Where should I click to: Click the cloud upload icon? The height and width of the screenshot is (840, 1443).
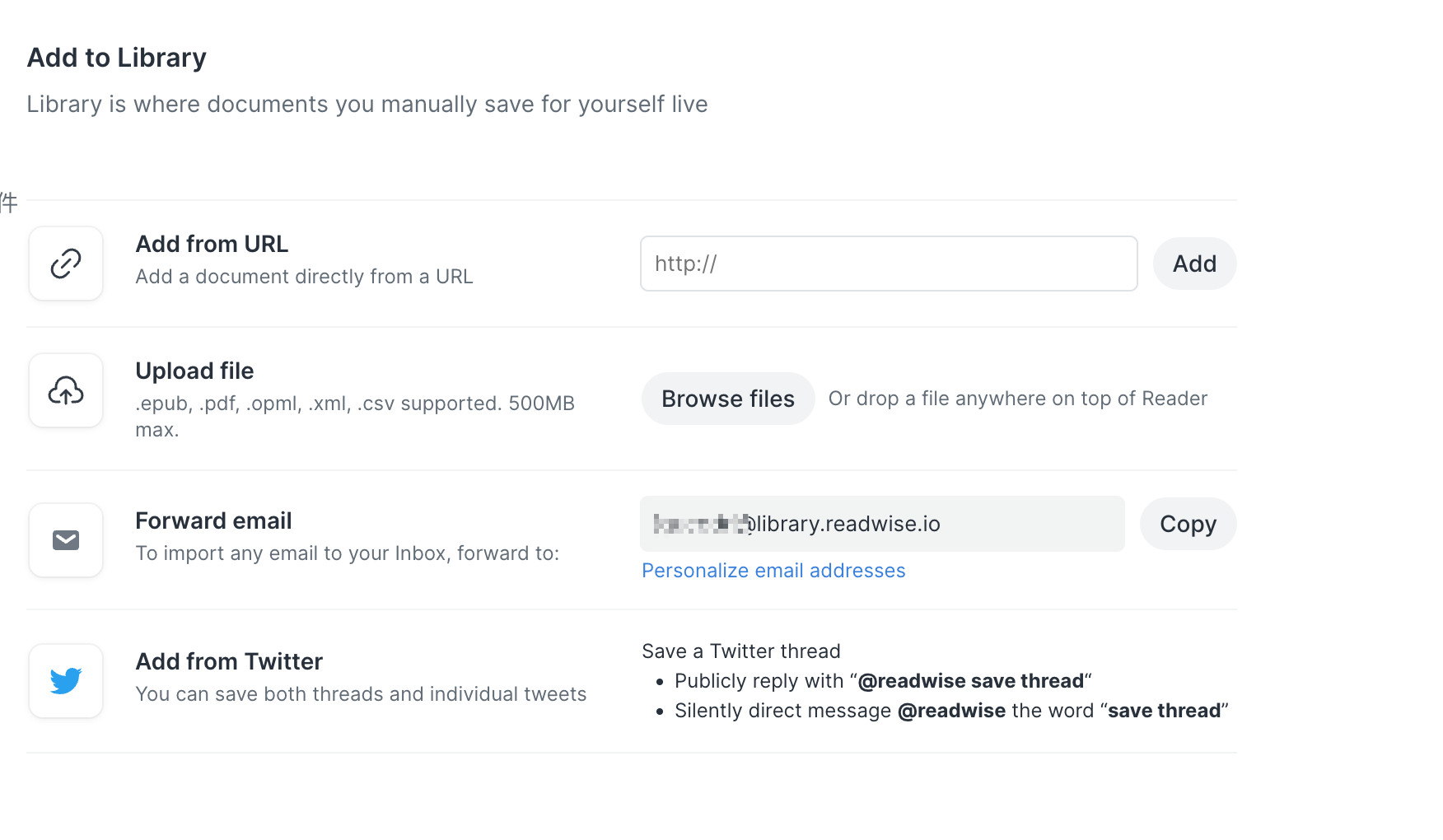(x=66, y=390)
